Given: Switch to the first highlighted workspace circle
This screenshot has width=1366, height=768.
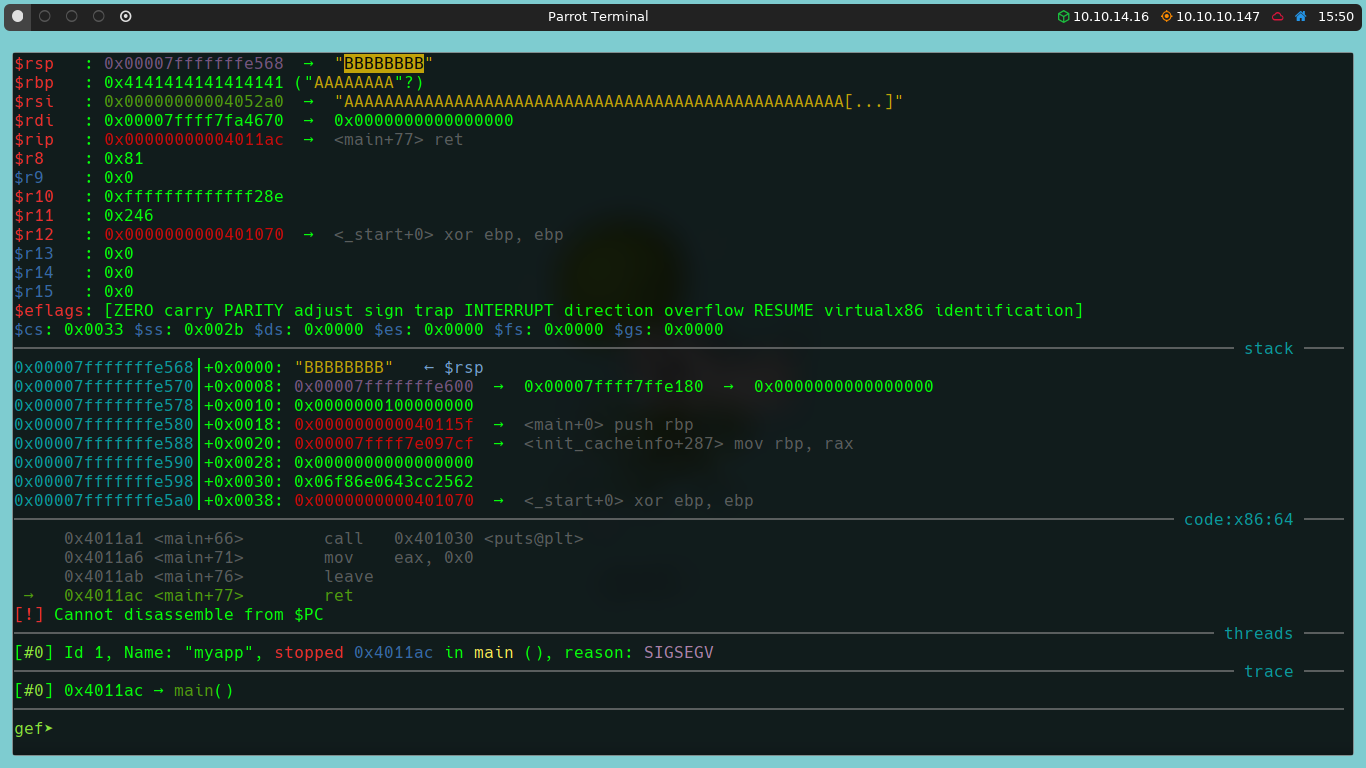Looking at the screenshot, I should pyautogui.click(x=18, y=16).
